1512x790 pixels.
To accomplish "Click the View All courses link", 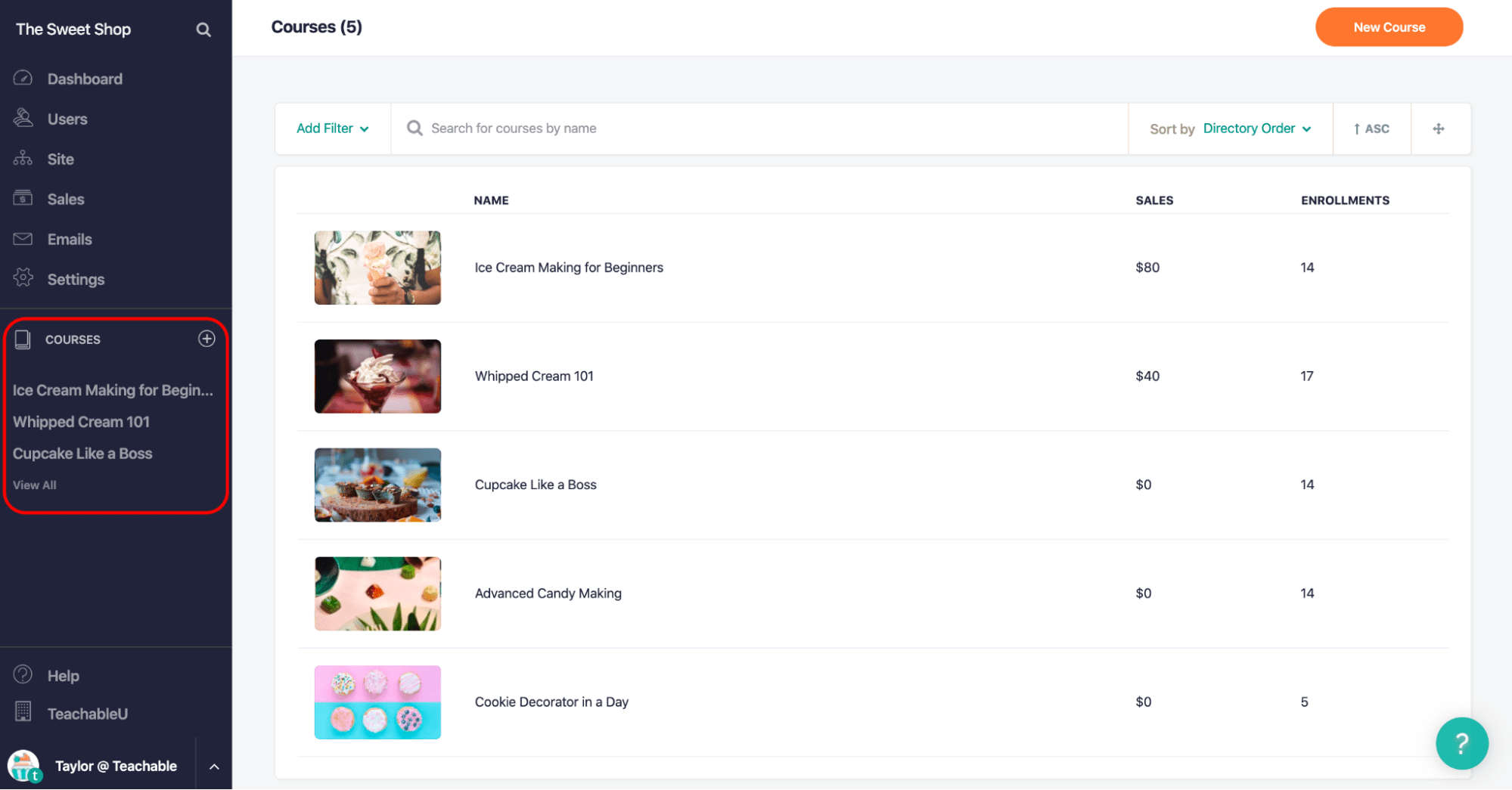I will [x=34, y=485].
